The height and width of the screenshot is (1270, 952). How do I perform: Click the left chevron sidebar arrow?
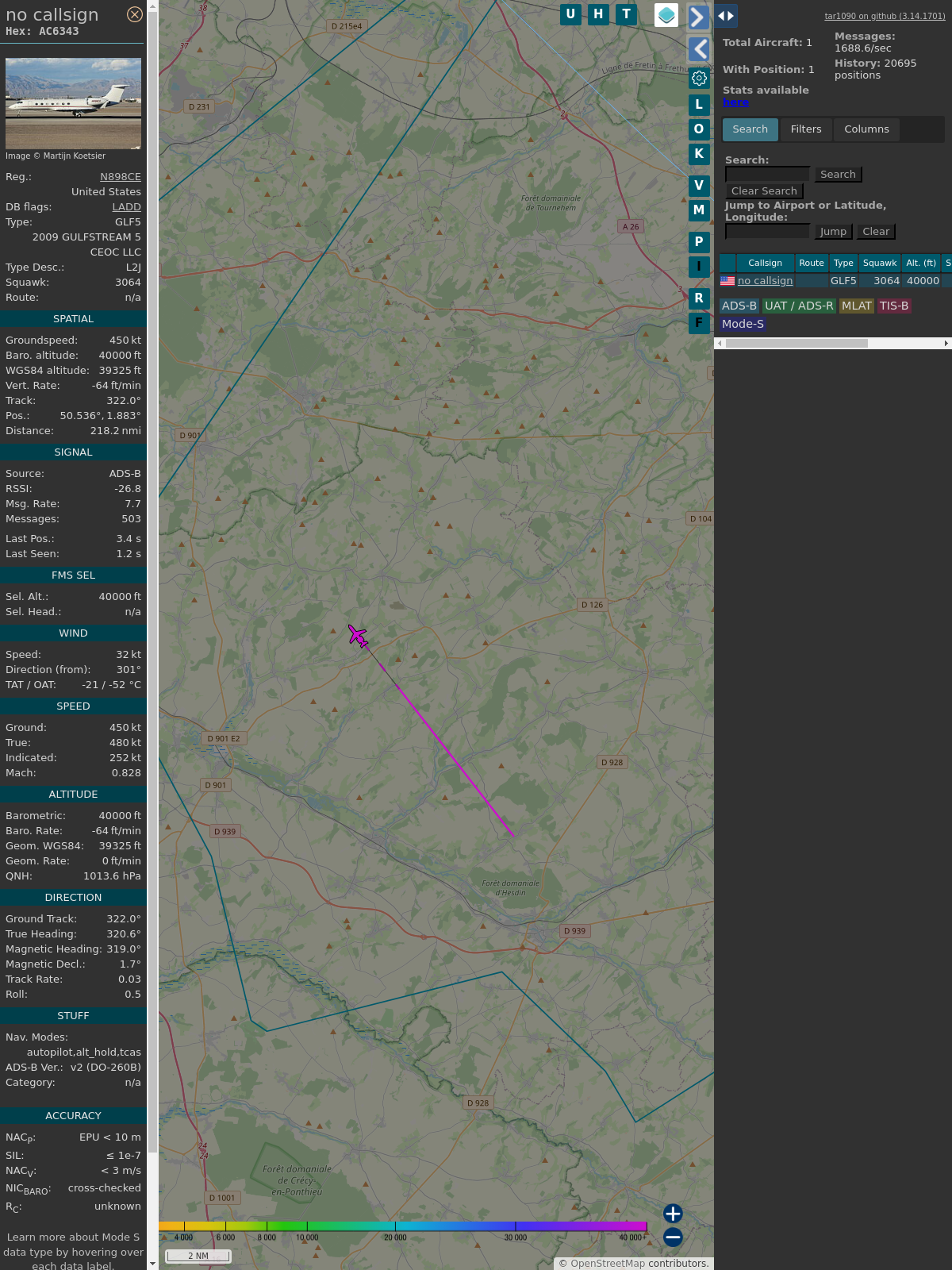(698, 49)
